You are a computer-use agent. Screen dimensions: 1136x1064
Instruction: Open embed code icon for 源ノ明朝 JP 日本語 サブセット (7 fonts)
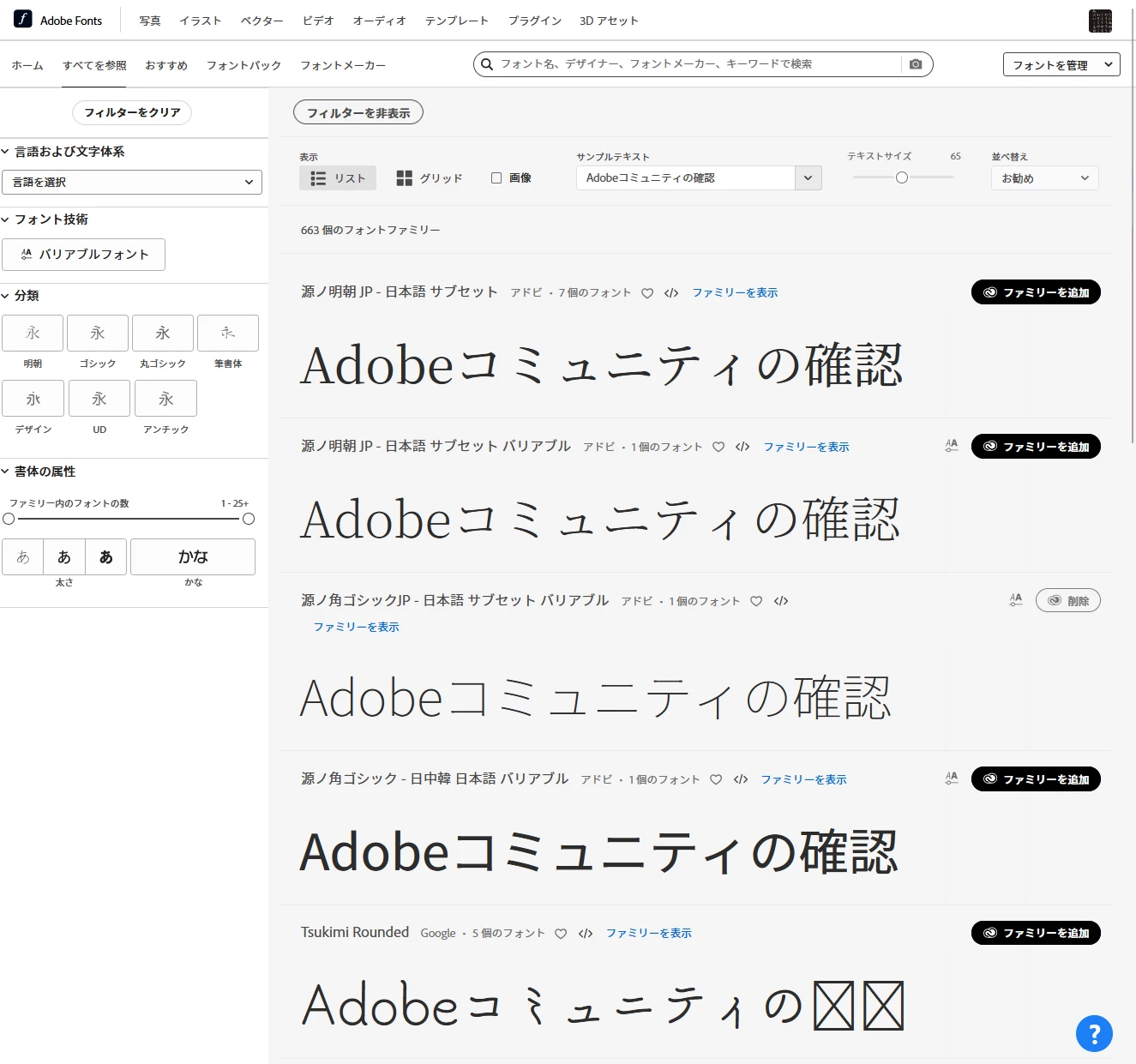click(x=671, y=293)
